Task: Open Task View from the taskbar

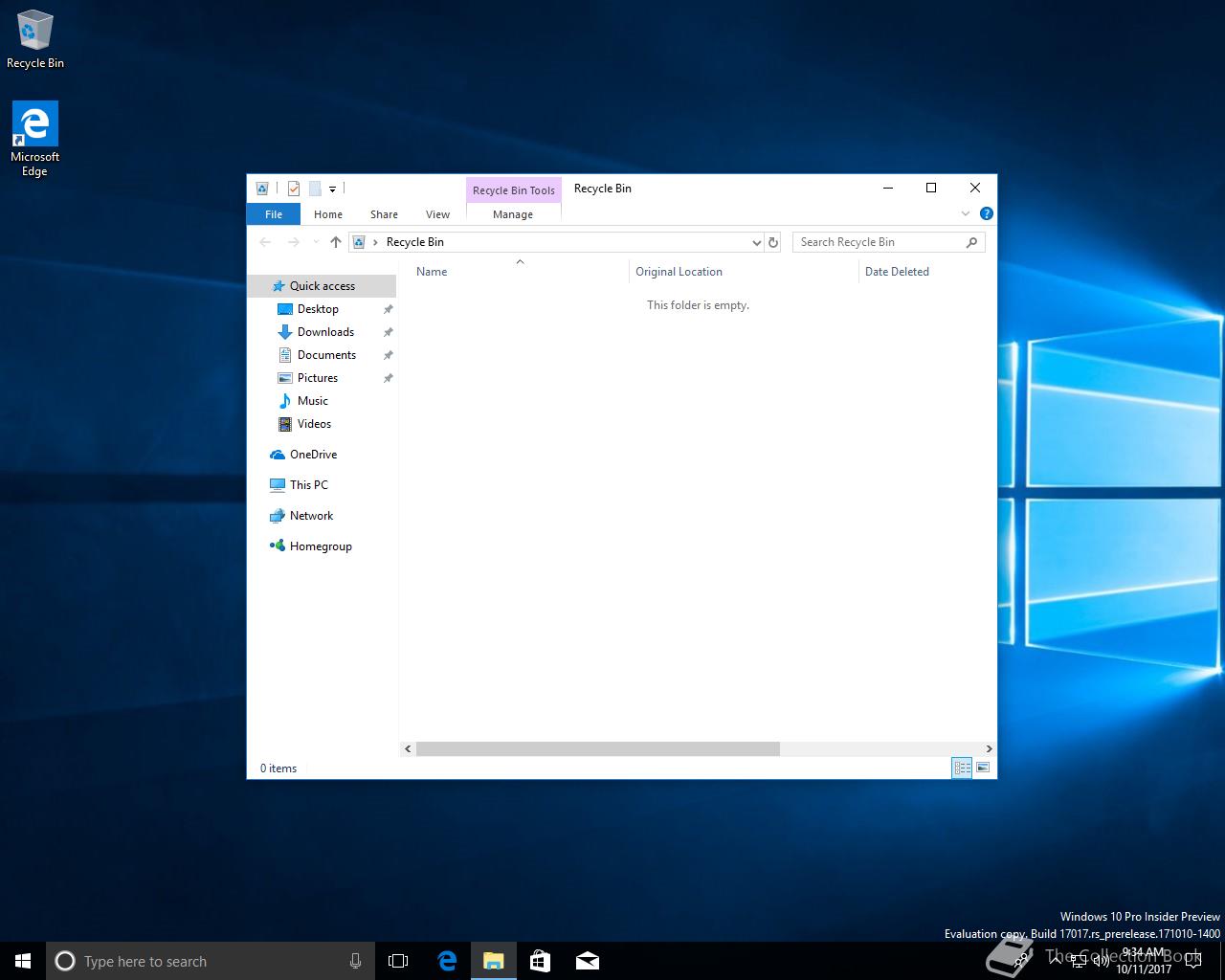Action: tap(398, 961)
